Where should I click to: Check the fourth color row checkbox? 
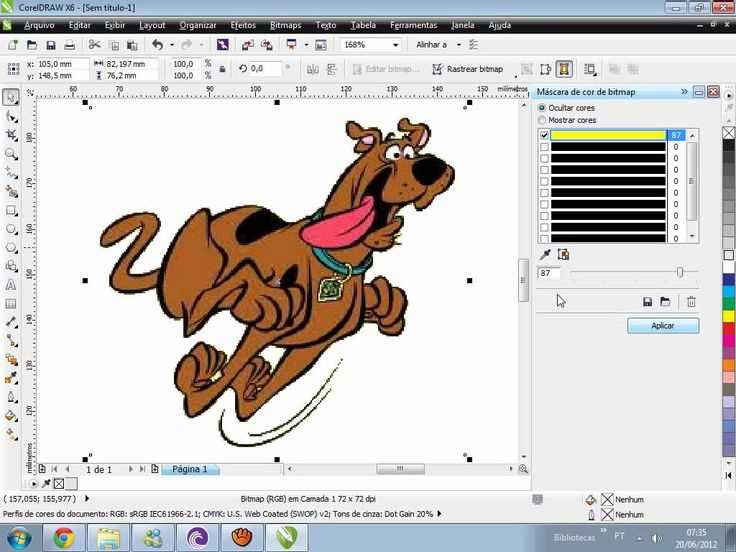point(544,170)
